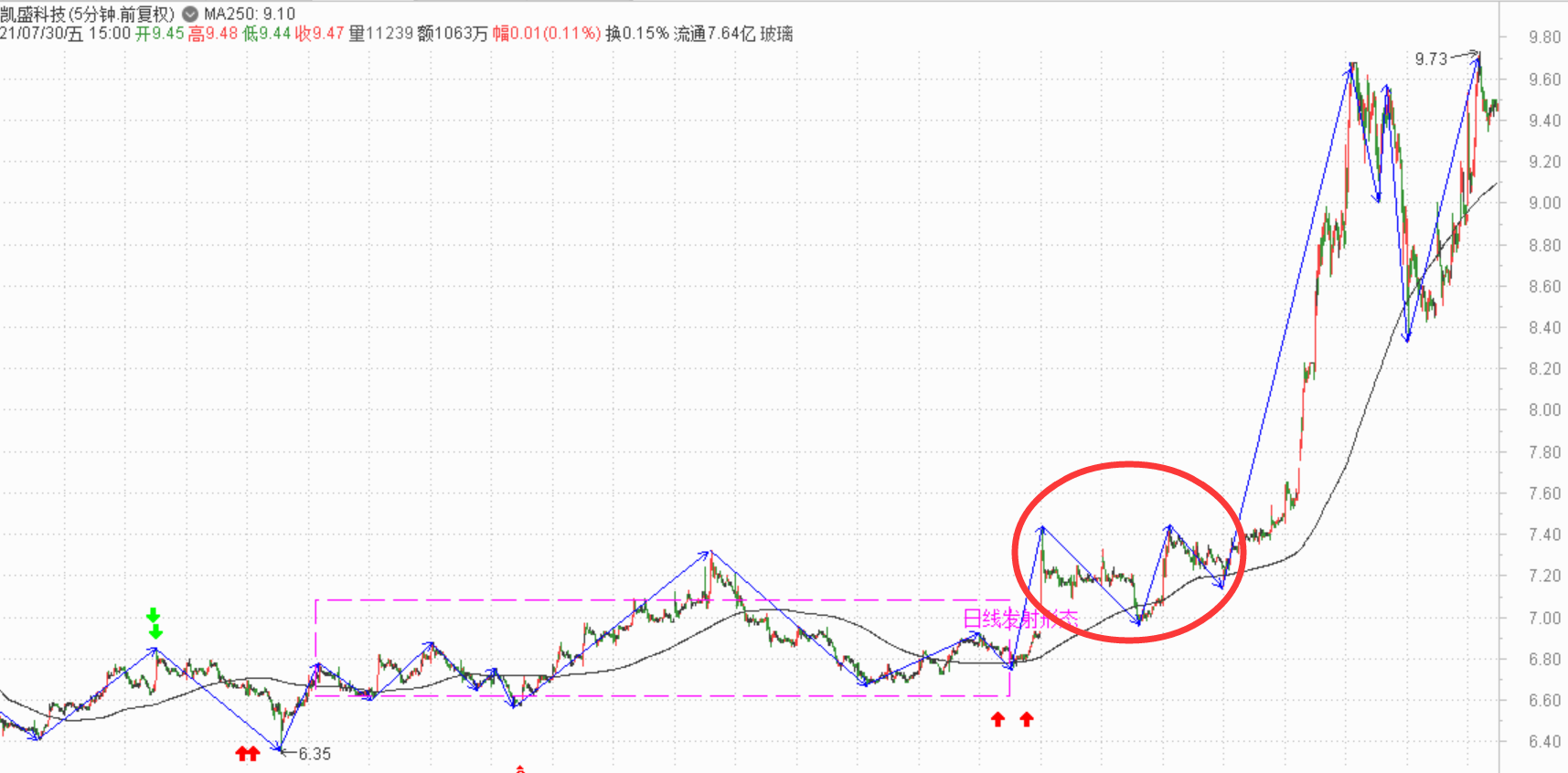The image size is (1568, 773).
Task: Open the circular dropdown beside the stock title
Action: (190, 14)
